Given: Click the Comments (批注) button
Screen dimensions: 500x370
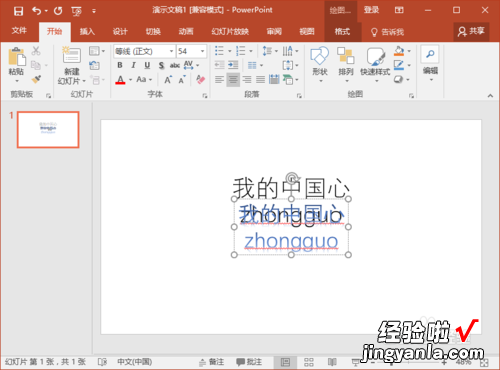Looking at the screenshot, I should (249, 362).
